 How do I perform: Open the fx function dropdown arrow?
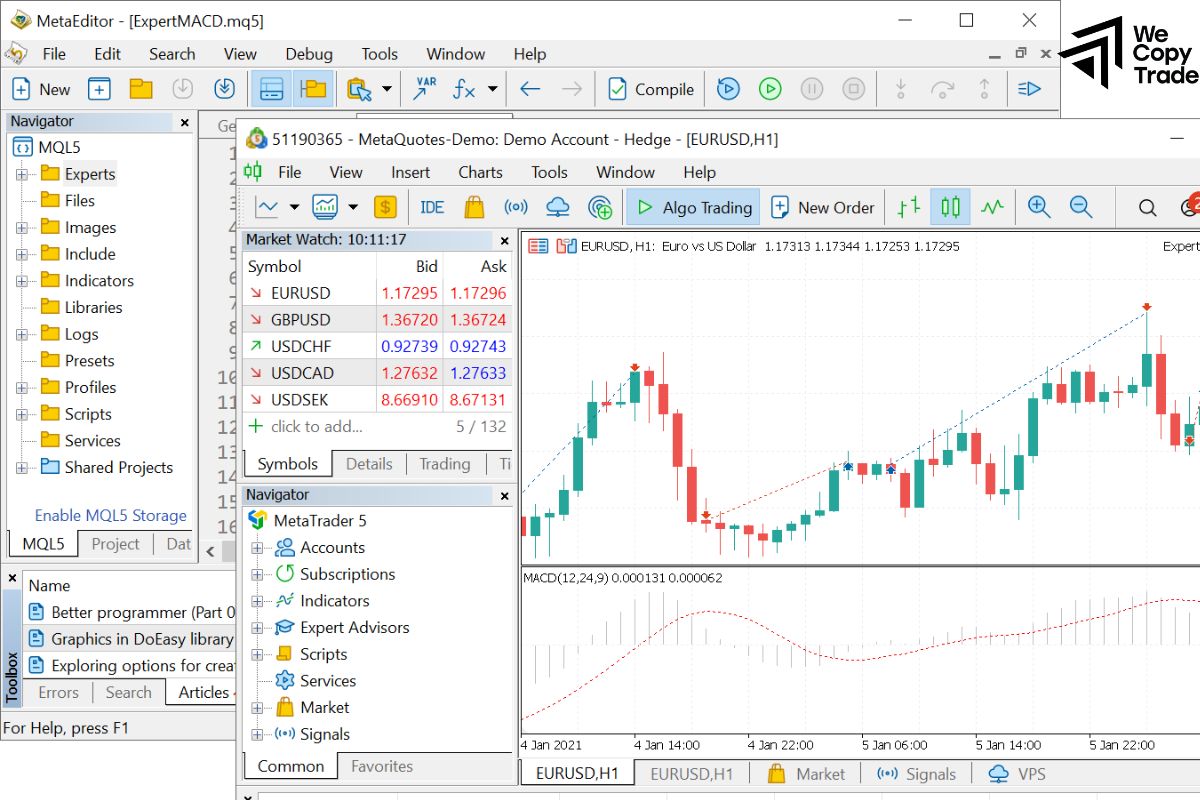(492, 89)
